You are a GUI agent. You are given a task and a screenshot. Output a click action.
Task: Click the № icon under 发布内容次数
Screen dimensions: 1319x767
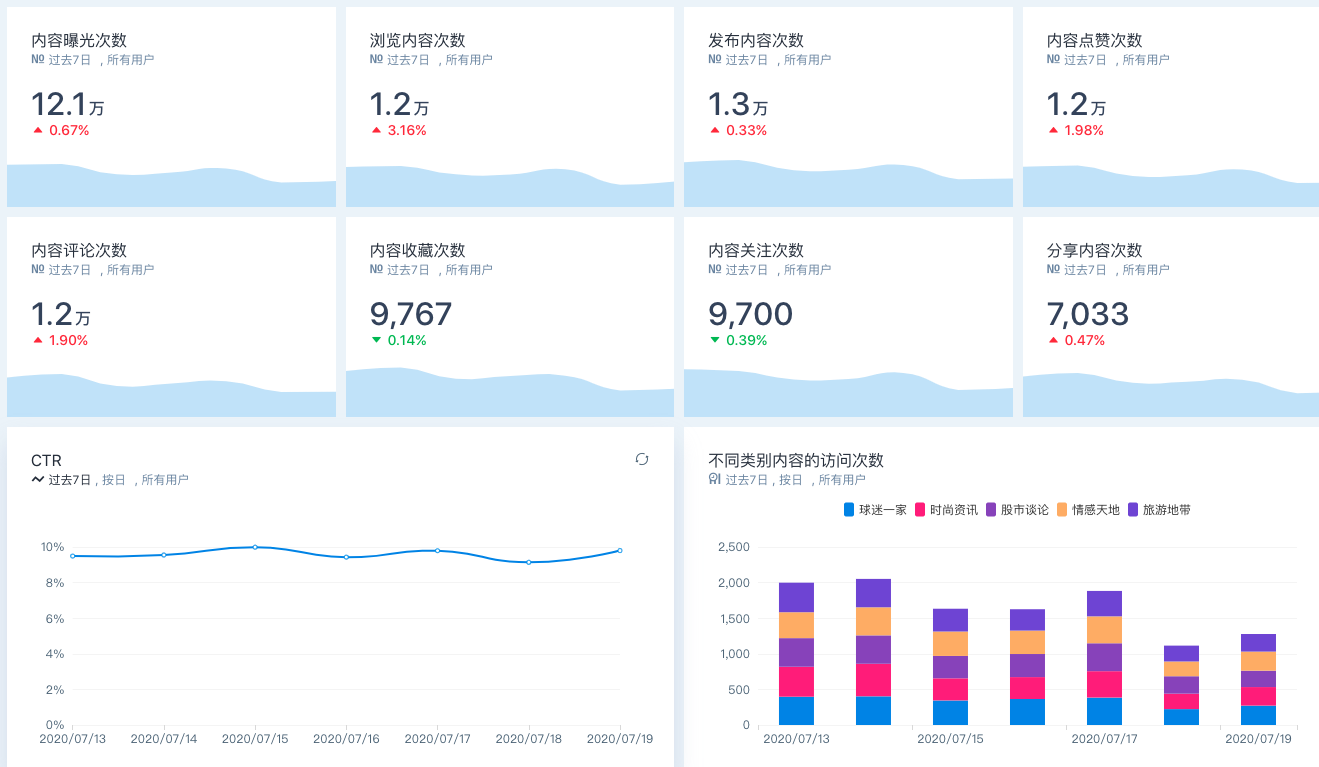715,60
